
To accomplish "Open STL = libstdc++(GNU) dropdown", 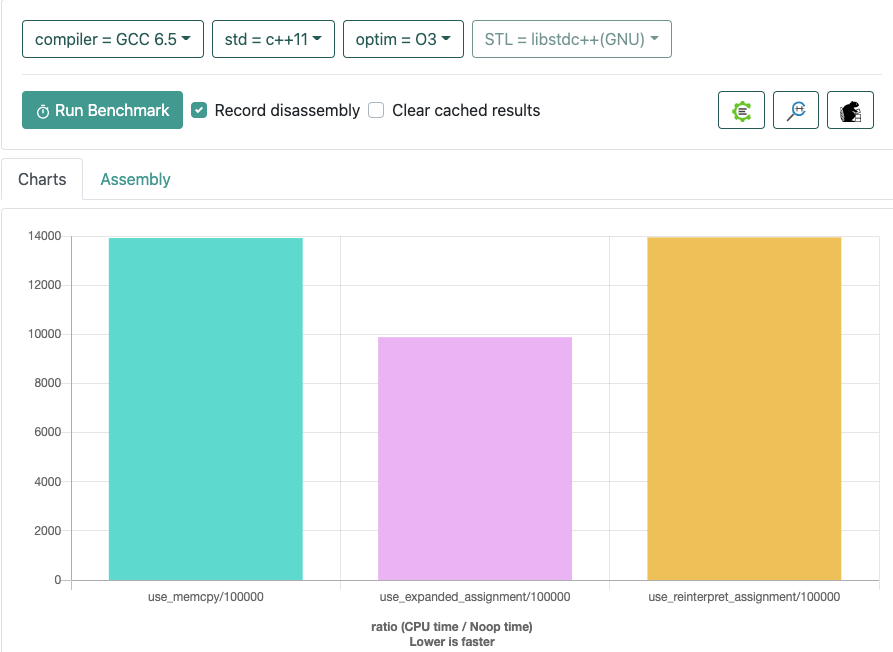I will pyautogui.click(x=572, y=39).
